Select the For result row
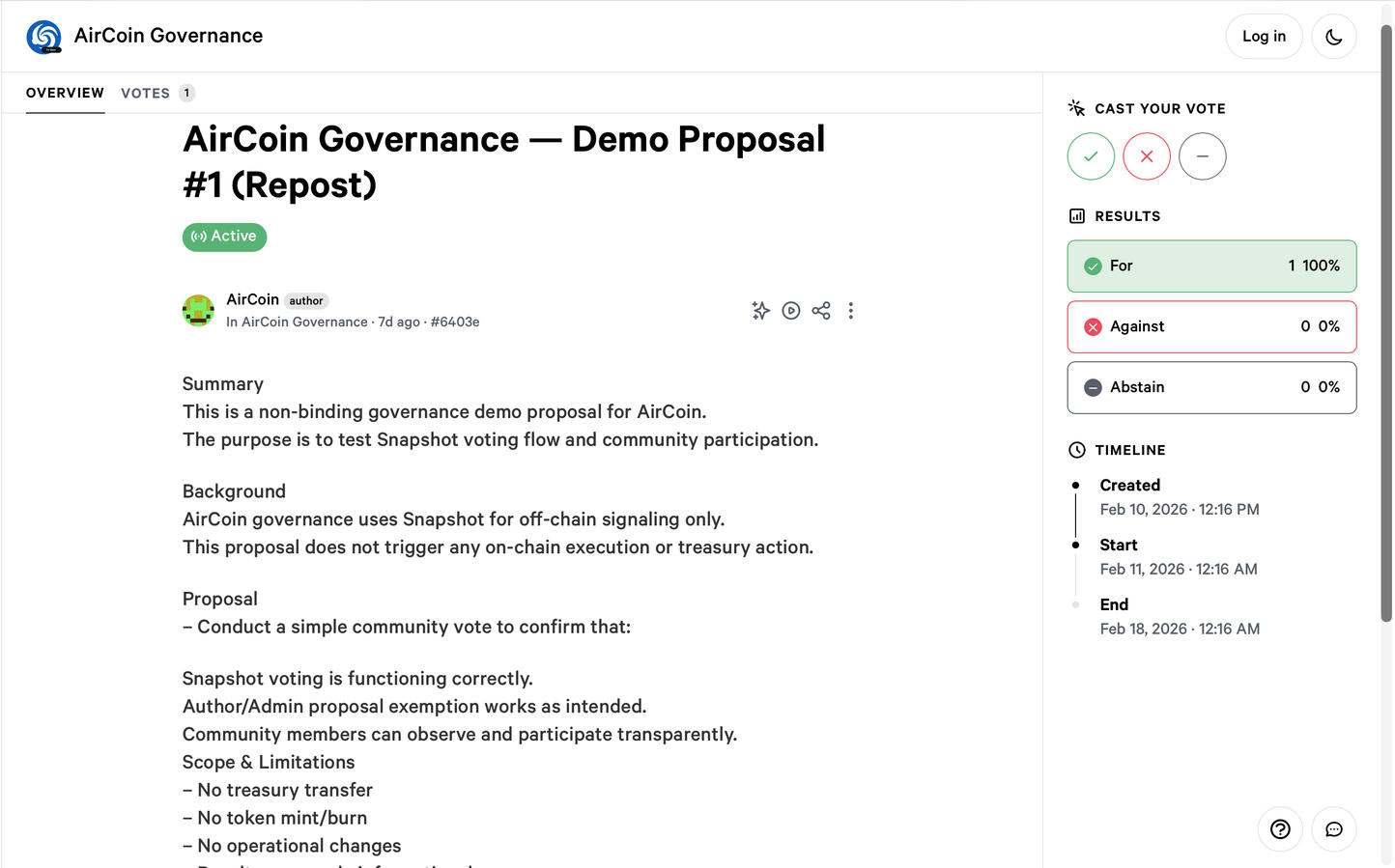Screen dimensions: 1395x868 click(1211, 266)
